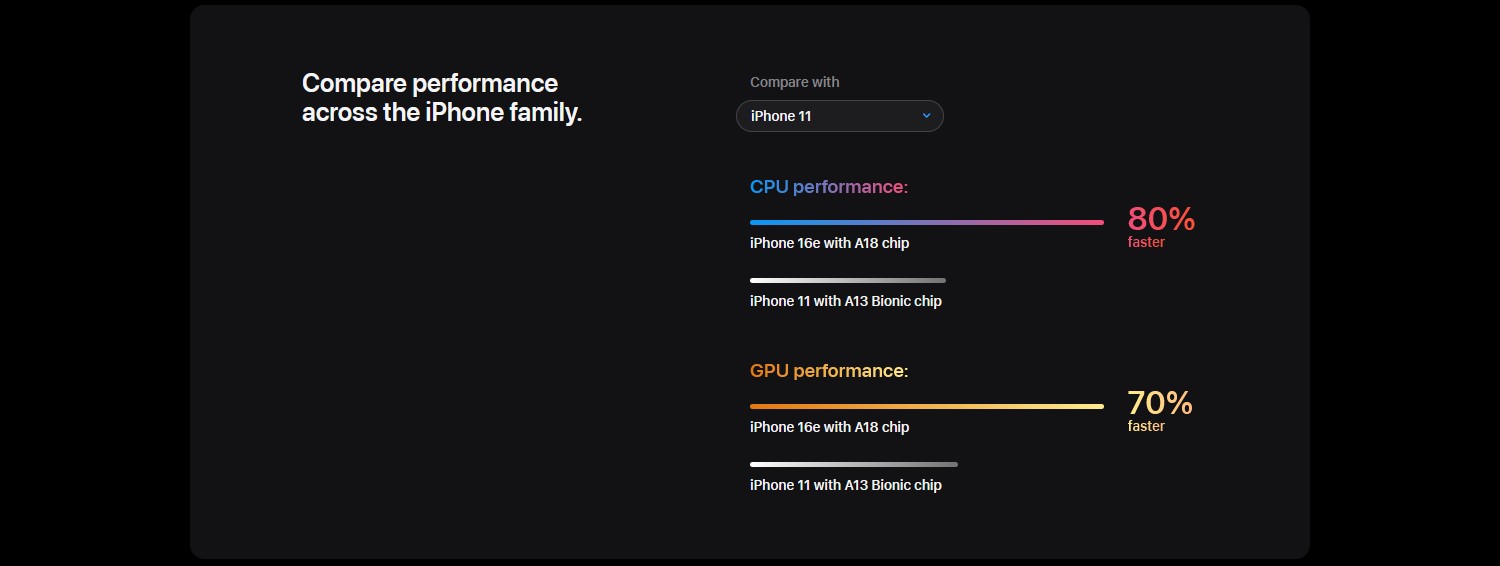Click the yellow 'faster' text under 70%
1500x566 pixels.
click(x=1146, y=426)
